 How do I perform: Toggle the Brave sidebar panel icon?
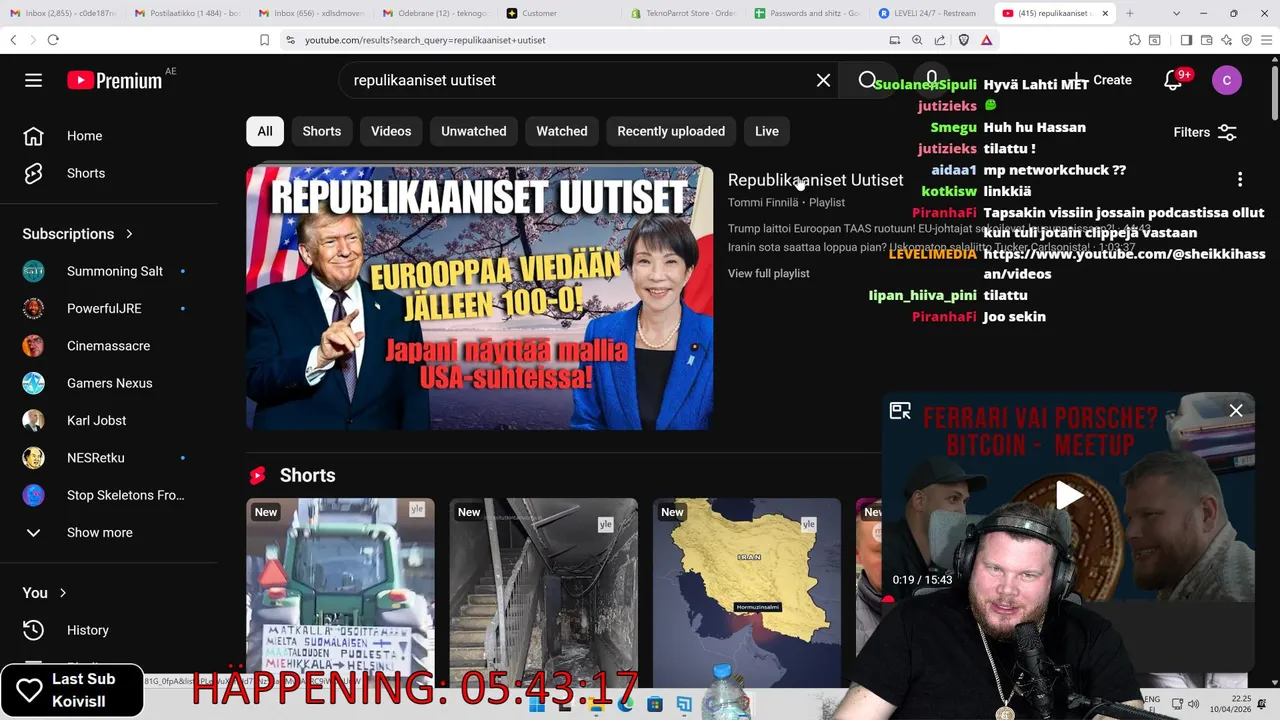coord(1186,40)
